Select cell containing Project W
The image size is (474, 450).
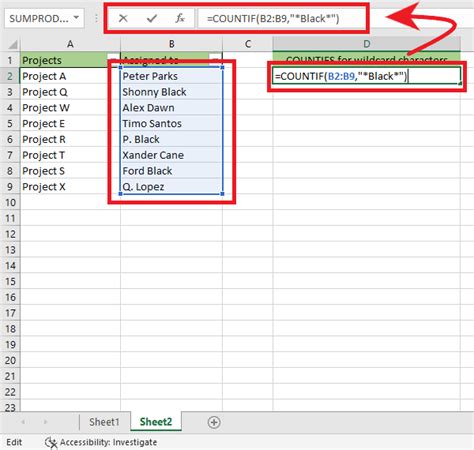pyautogui.click(x=70, y=108)
